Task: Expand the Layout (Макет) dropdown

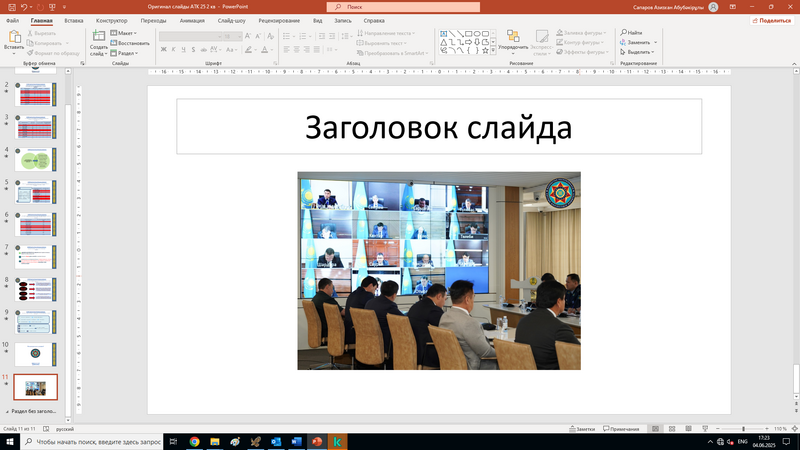Action: (x=126, y=33)
